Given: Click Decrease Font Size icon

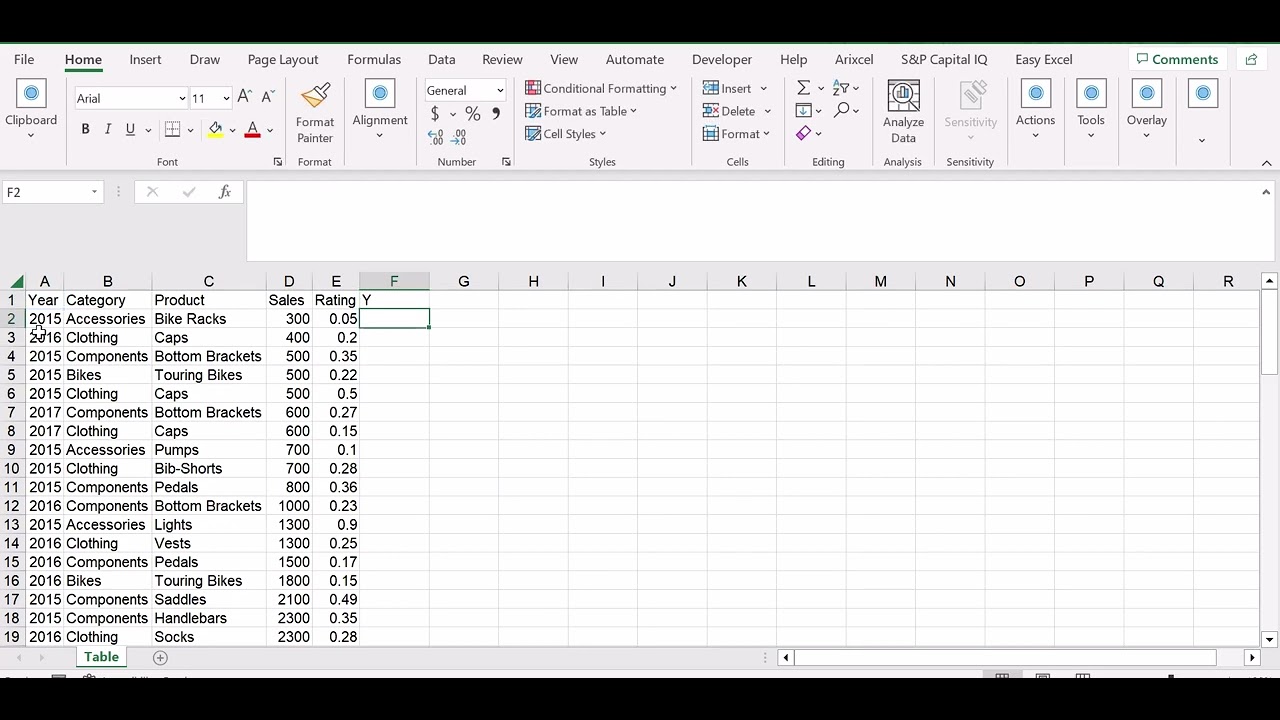Looking at the screenshot, I should point(267,97).
